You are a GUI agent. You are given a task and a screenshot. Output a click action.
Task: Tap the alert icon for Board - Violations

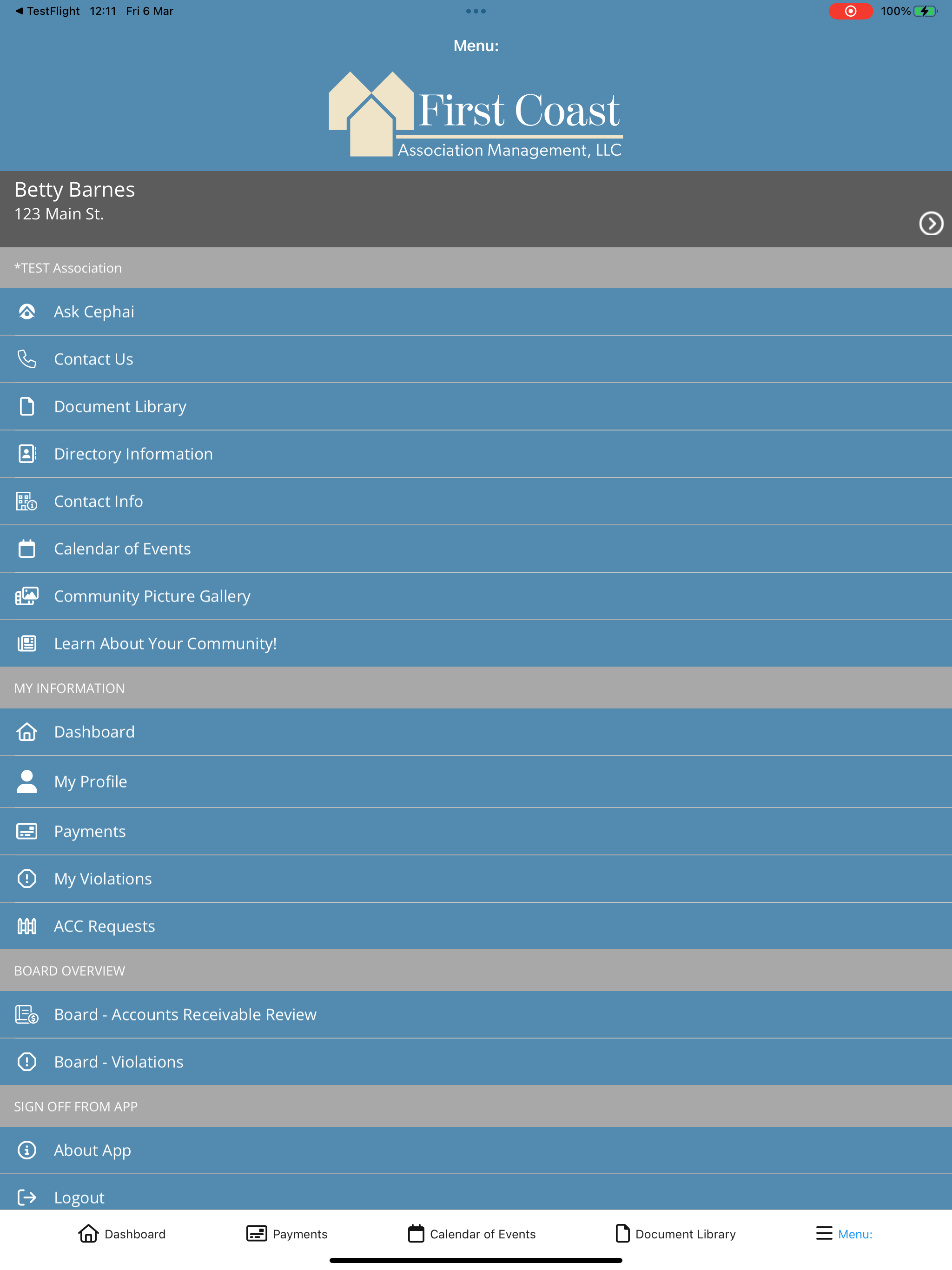coord(27,1062)
